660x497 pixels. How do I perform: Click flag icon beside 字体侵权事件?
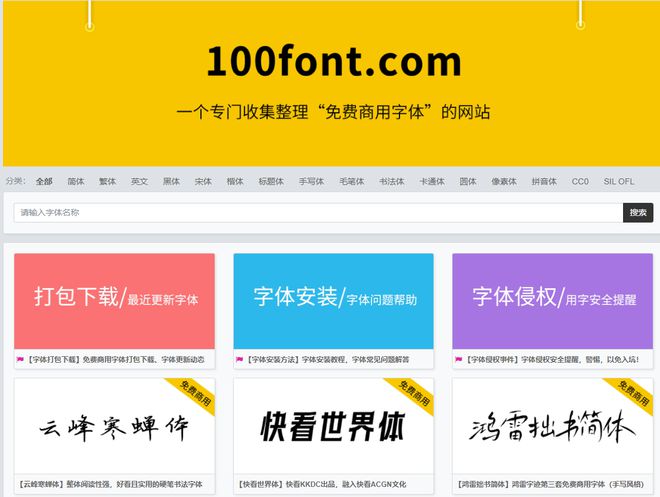click(458, 359)
